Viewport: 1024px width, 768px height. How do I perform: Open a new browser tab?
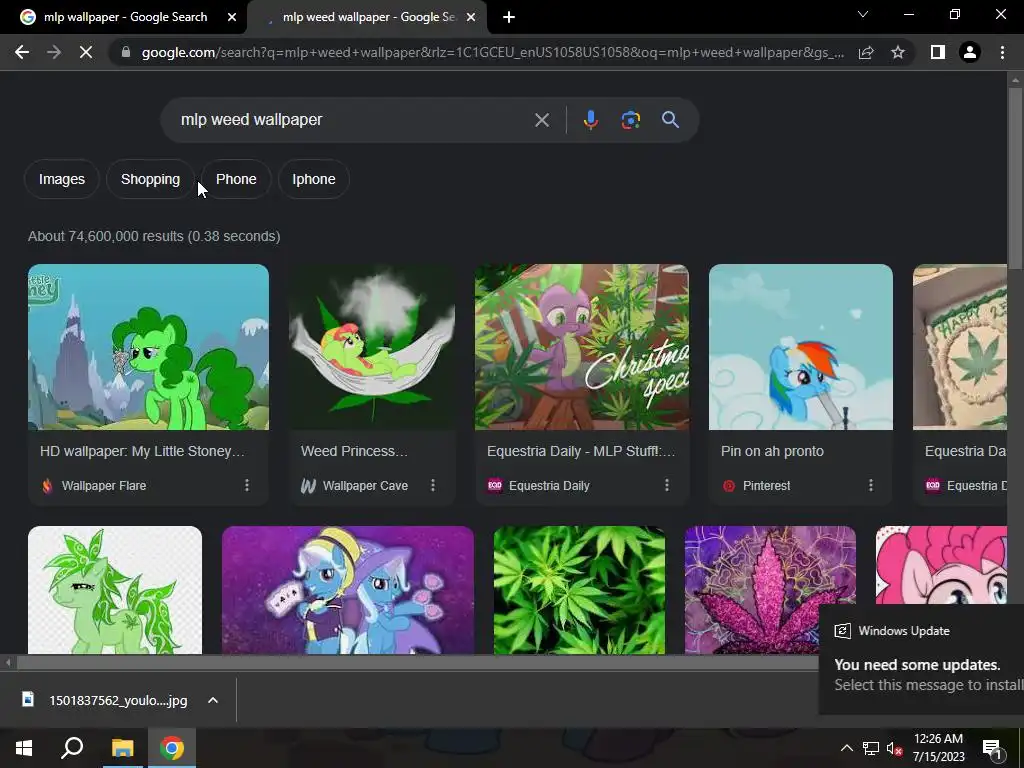click(509, 17)
